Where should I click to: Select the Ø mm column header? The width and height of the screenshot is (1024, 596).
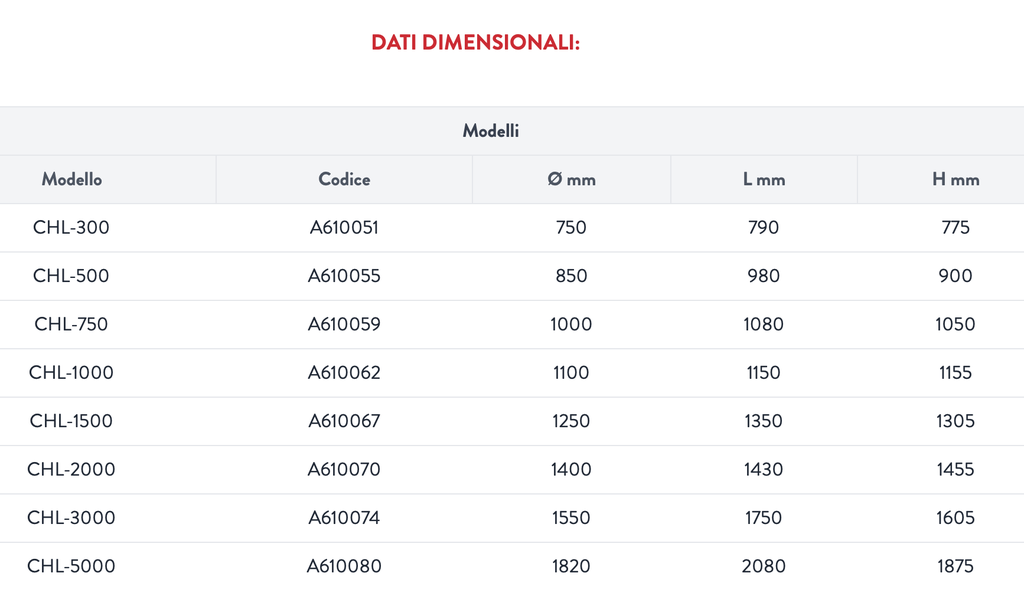coord(571,179)
